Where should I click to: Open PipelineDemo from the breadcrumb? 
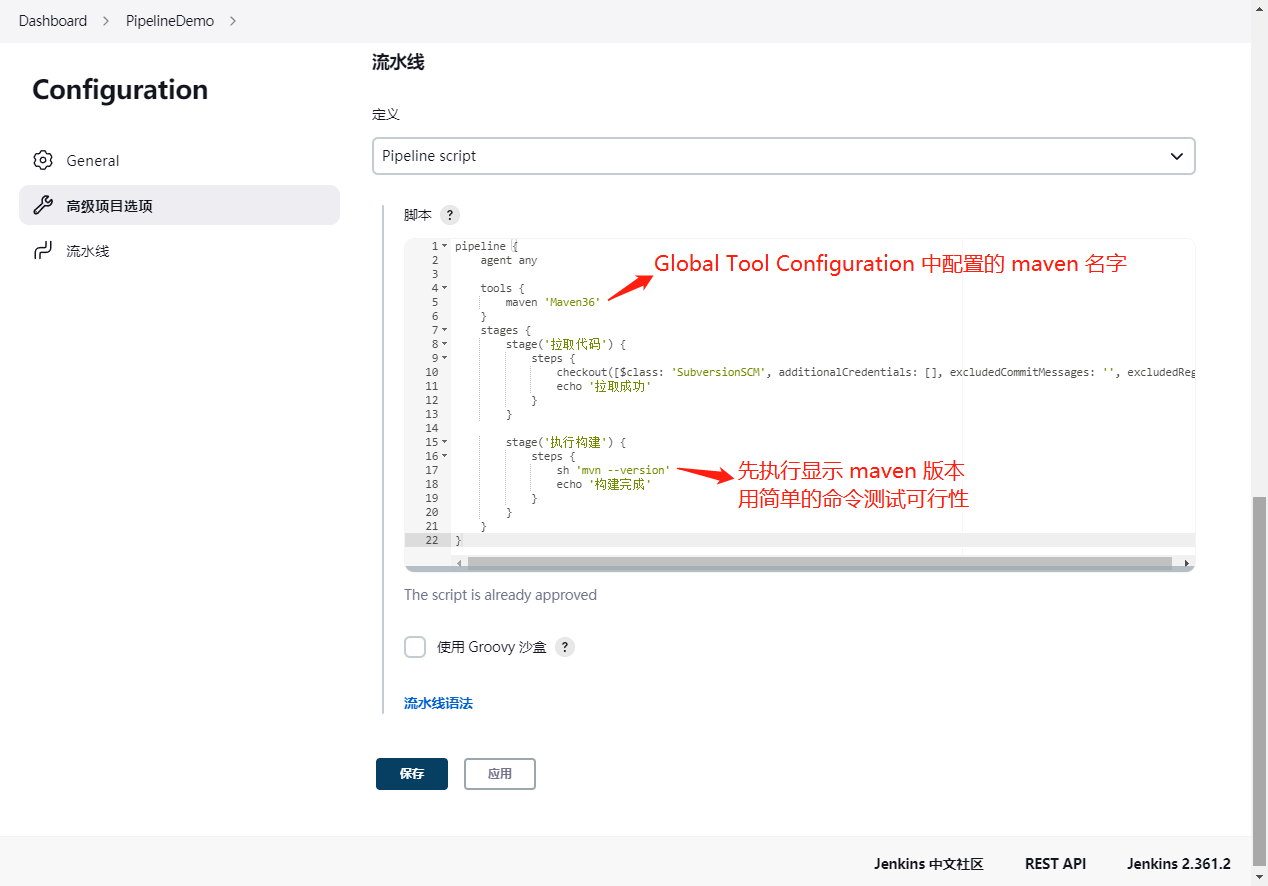pyautogui.click(x=169, y=20)
